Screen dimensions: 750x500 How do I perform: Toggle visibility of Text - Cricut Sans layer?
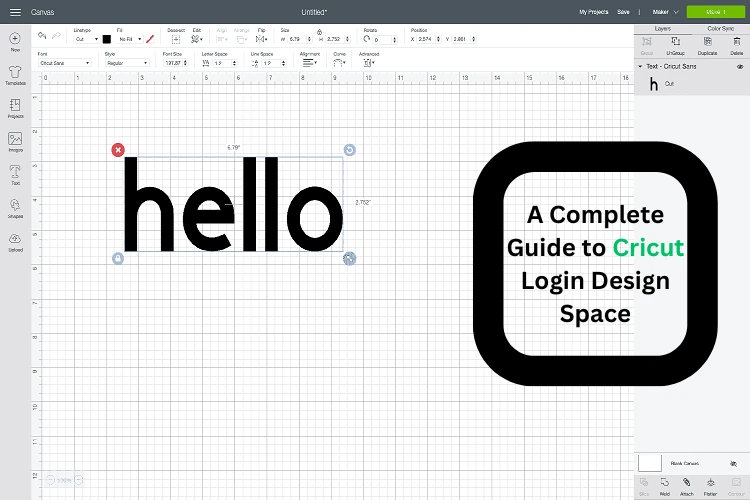740,67
